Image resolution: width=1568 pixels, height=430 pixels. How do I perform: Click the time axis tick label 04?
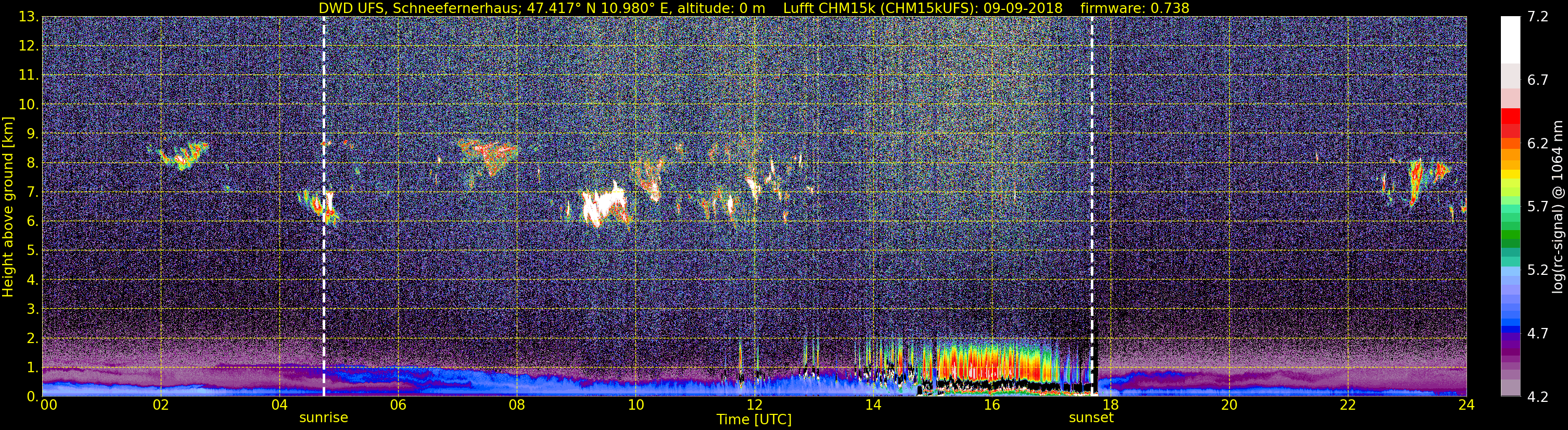point(279,406)
